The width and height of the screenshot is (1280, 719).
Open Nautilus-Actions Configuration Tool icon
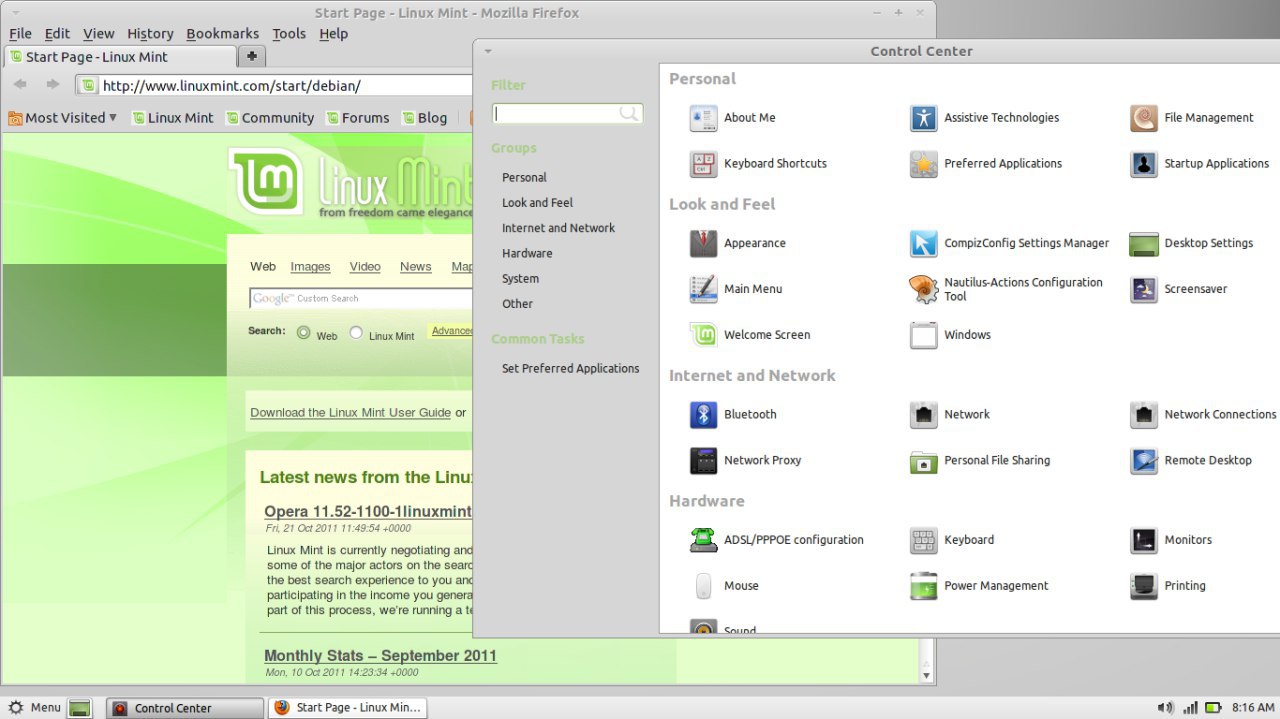coord(923,289)
